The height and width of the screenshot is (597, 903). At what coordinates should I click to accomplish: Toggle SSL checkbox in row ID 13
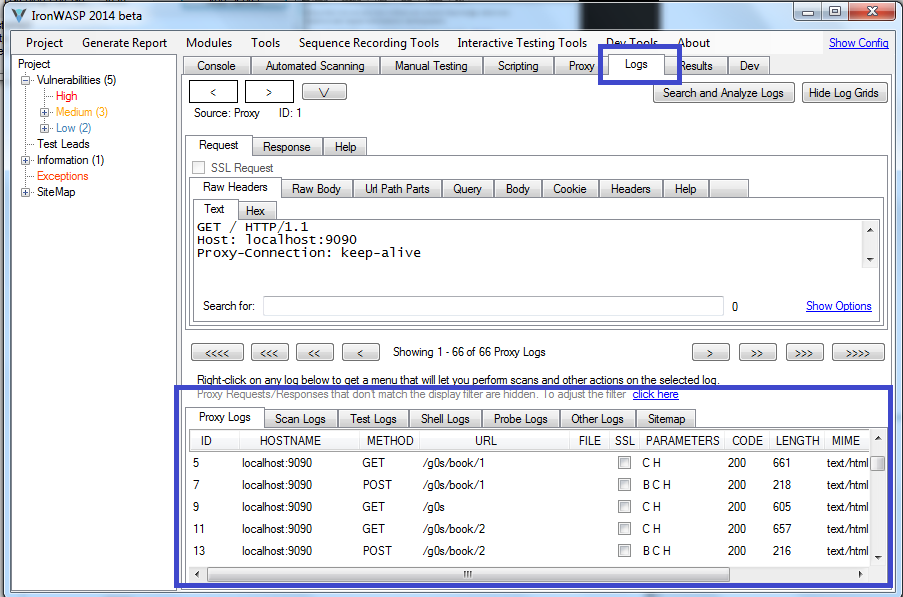[624, 550]
